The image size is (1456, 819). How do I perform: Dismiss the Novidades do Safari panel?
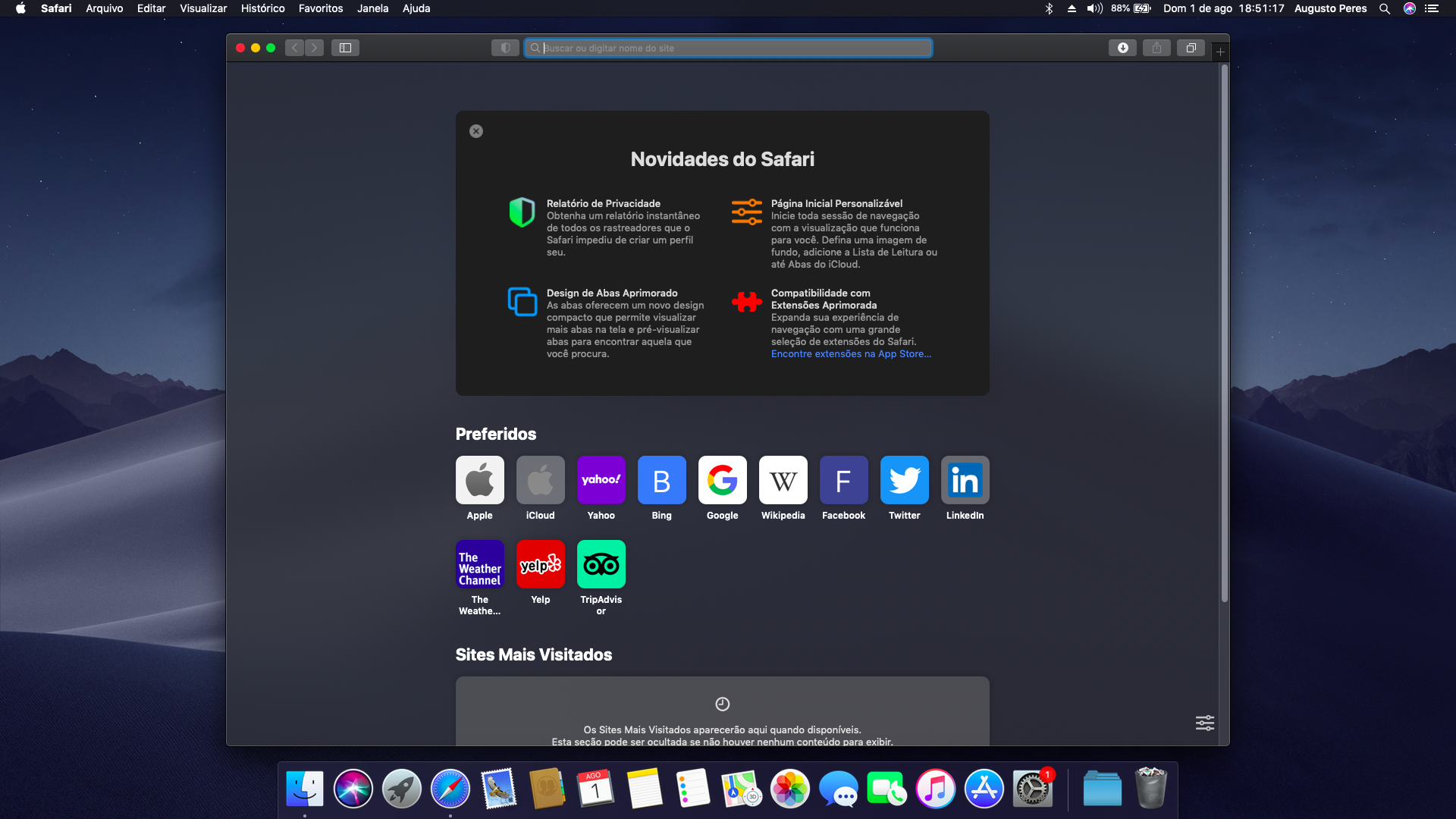(476, 131)
